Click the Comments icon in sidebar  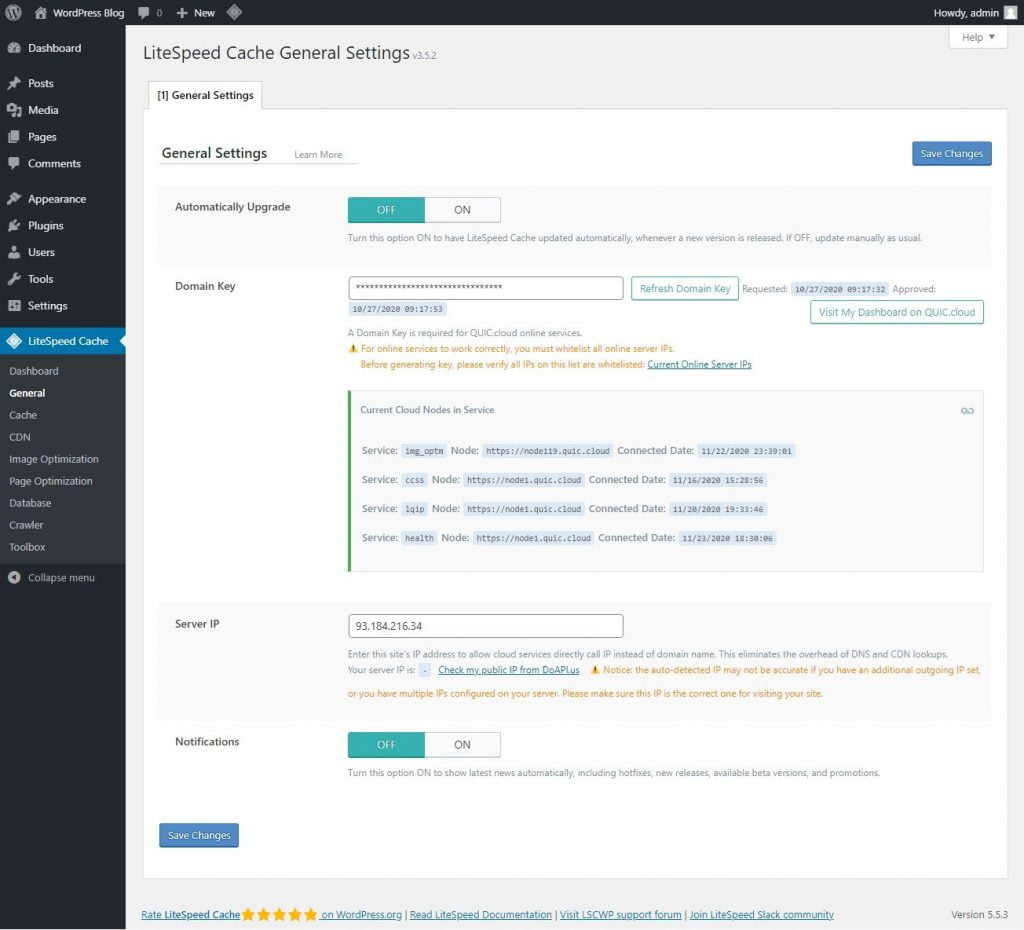point(14,163)
